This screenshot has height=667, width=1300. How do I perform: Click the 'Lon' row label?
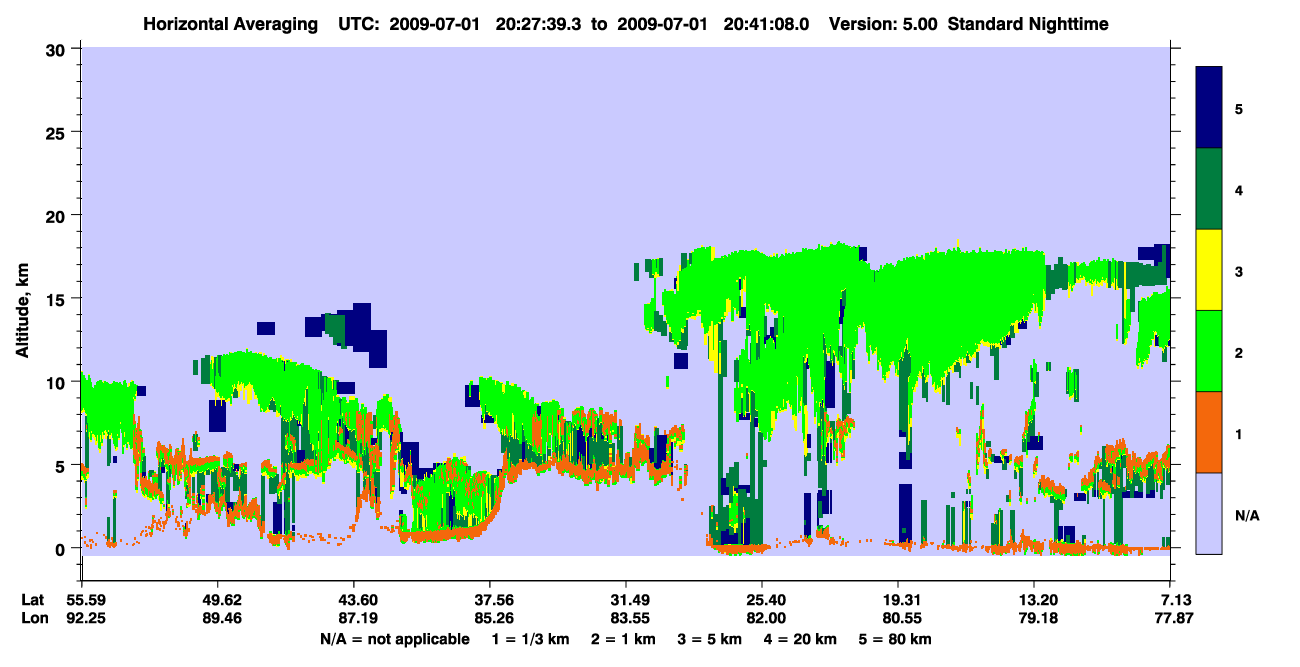pos(34,618)
